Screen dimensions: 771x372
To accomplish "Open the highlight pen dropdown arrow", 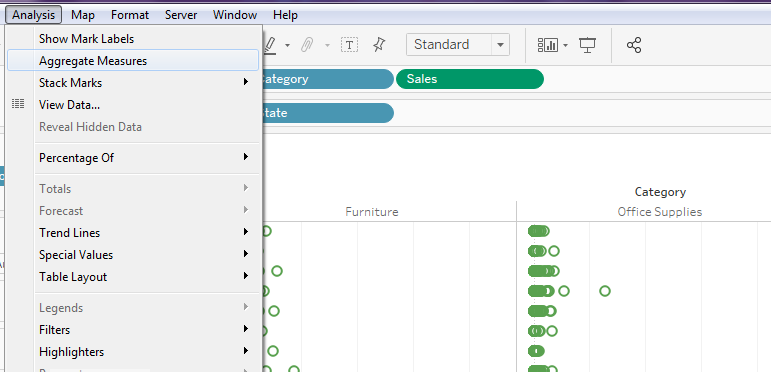I will 287,46.
